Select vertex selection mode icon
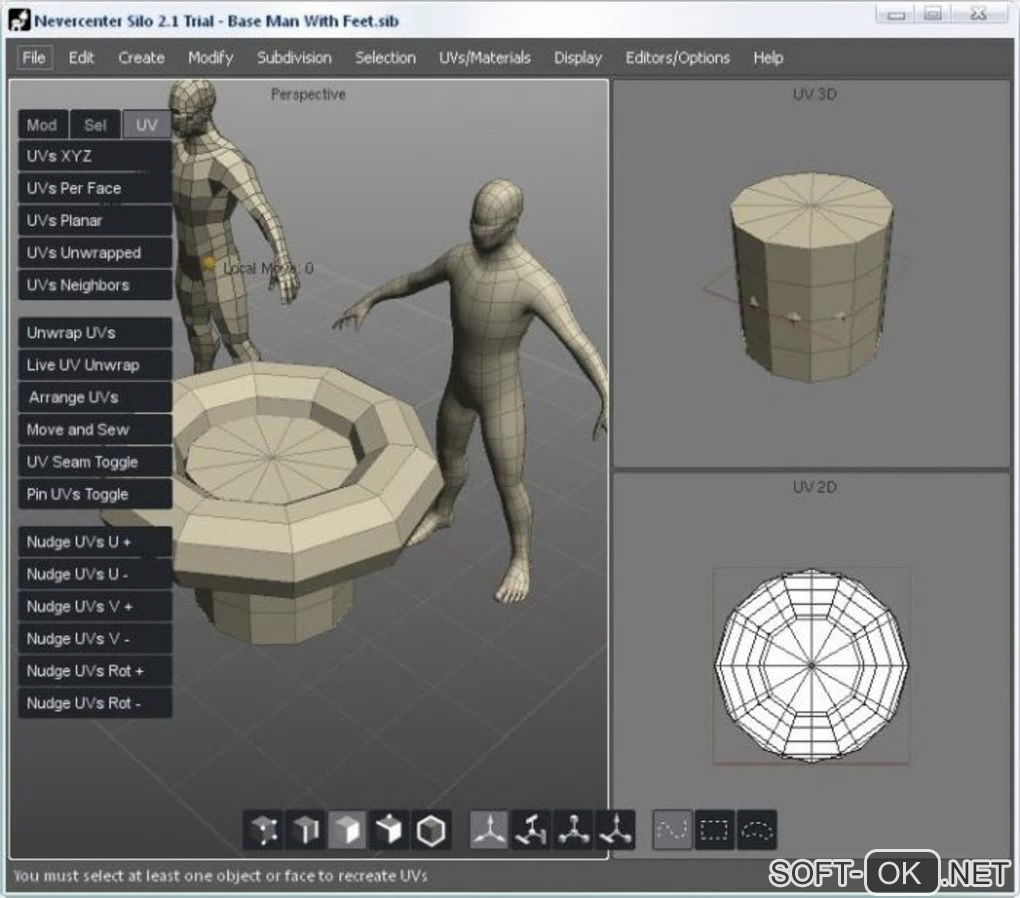Screen dimensions: 1020x898 264,830
